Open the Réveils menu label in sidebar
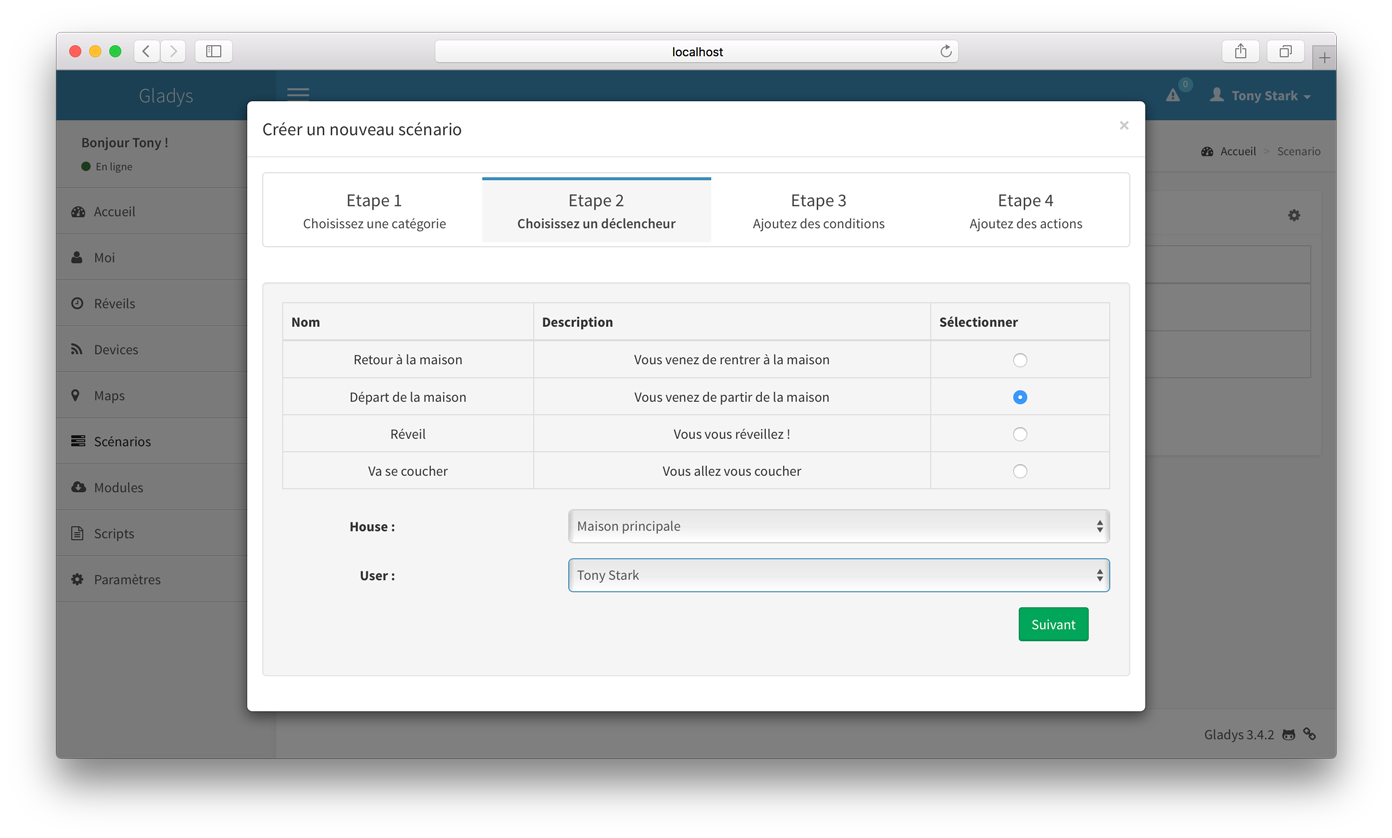 [x=114, y=304]
